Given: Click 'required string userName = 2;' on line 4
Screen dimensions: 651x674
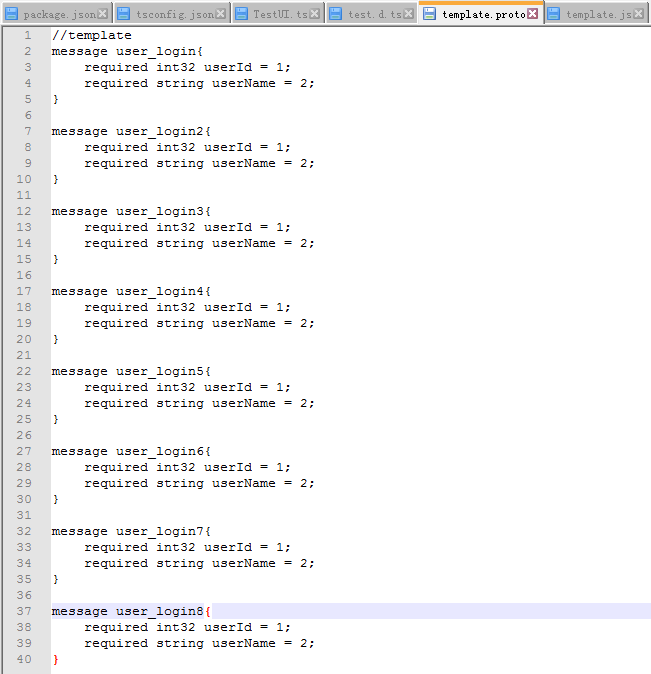Looking at the screenshot, I should [x=199, y=83].
